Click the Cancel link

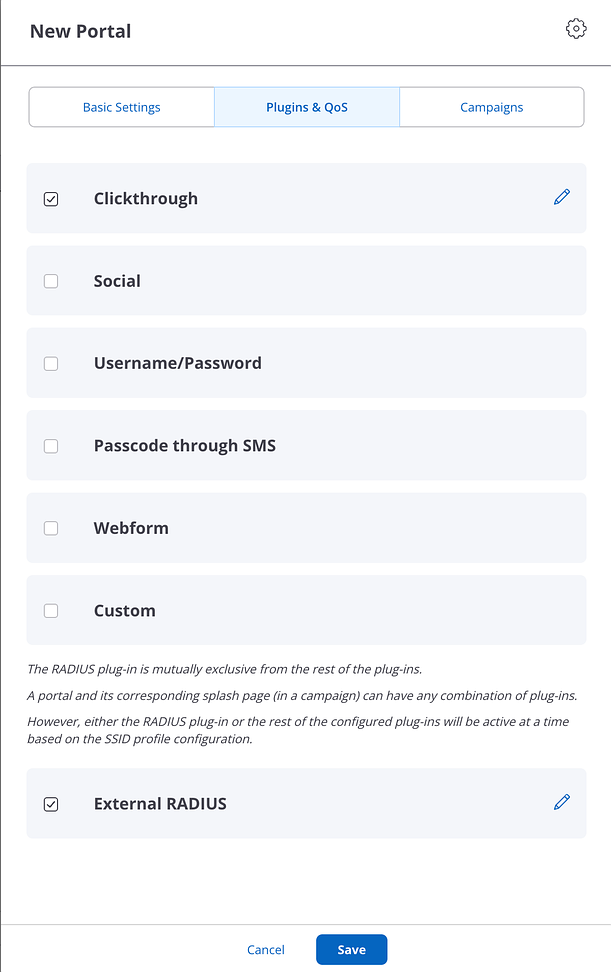coord(266,950)
